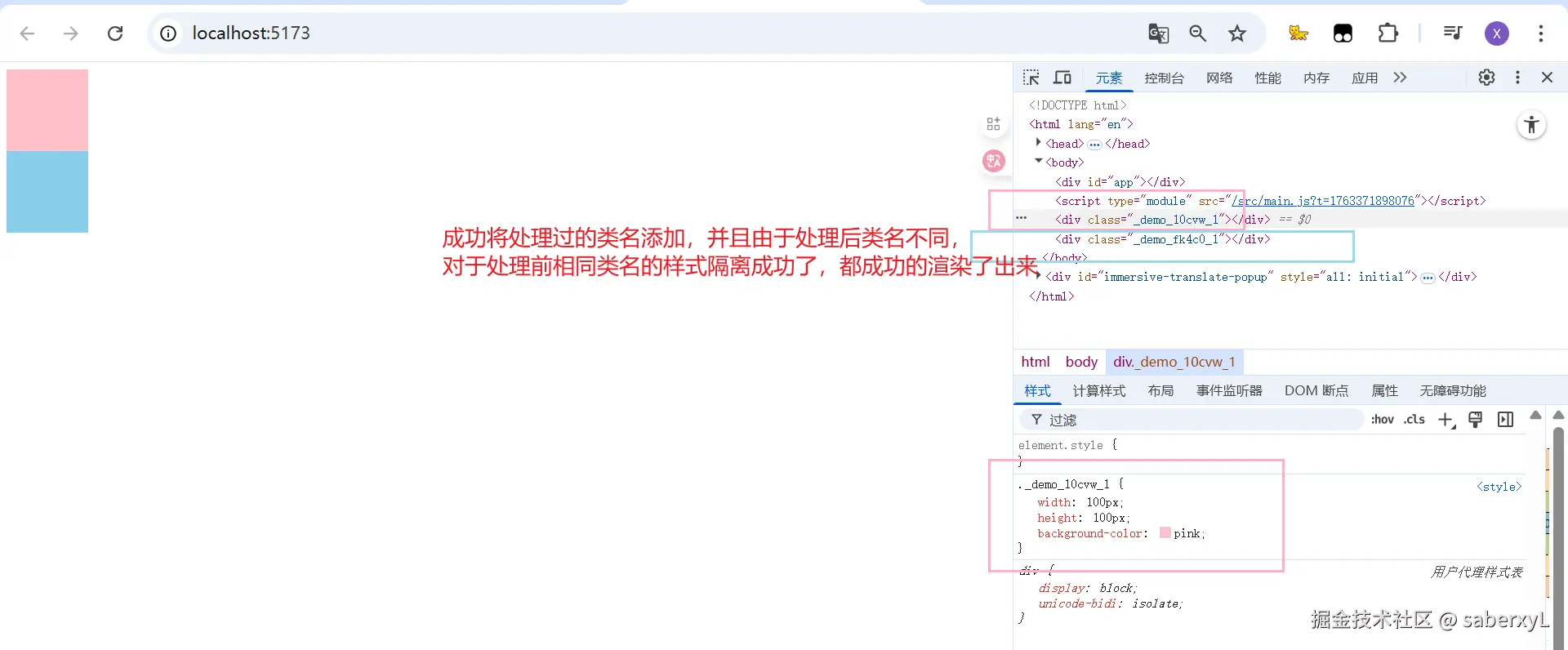Show more DevTools tabs chevron
Viewport: 1568px width, 650px height.
(x=1400, y=78)
